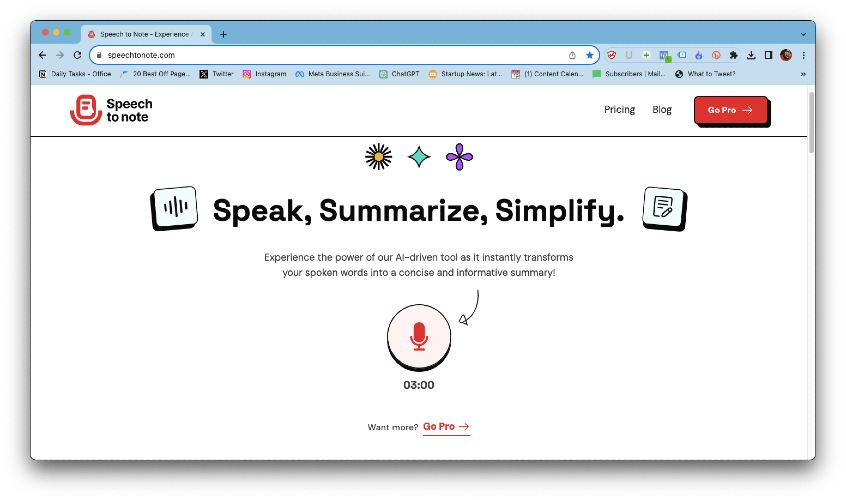Click the Speak, Summarize, Simplify. heading
This screenshot has height=500, width=846.
click(x=419, y=210)
